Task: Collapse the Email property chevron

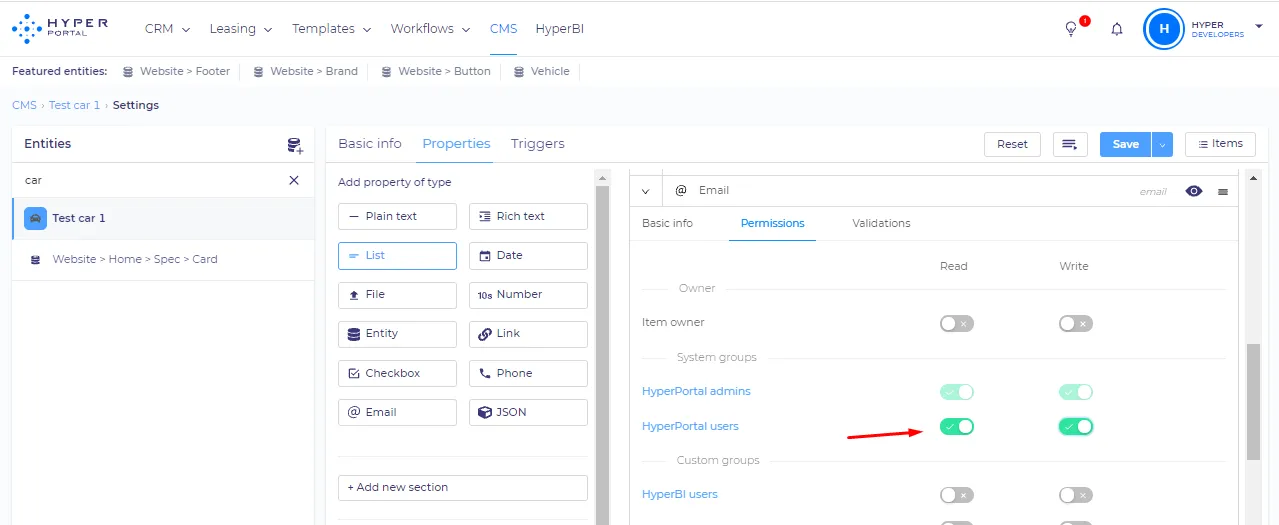Action: click(645, 191)
